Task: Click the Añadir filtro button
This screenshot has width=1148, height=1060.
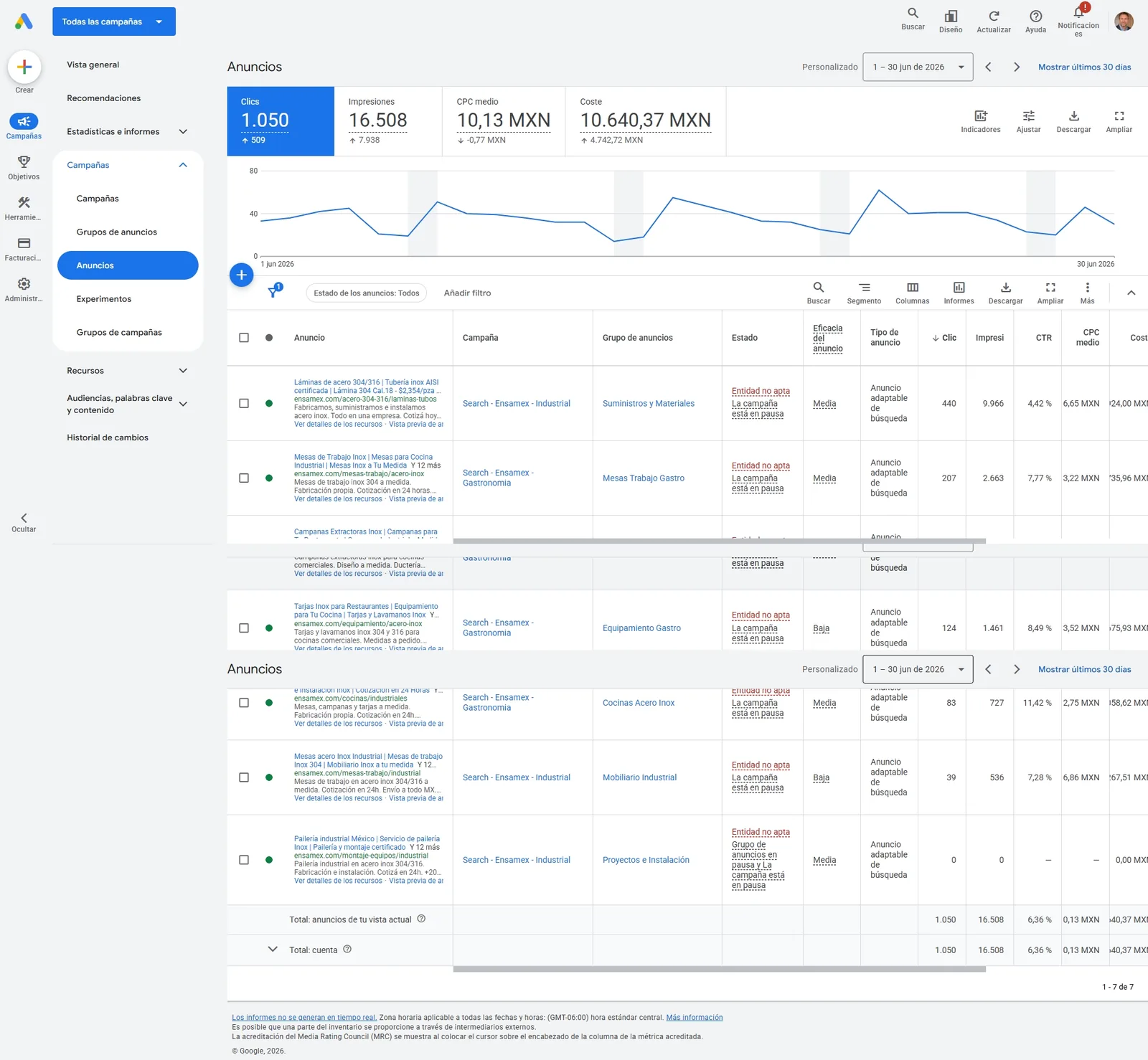Action: pyautogui.click(x=467, y=293)
